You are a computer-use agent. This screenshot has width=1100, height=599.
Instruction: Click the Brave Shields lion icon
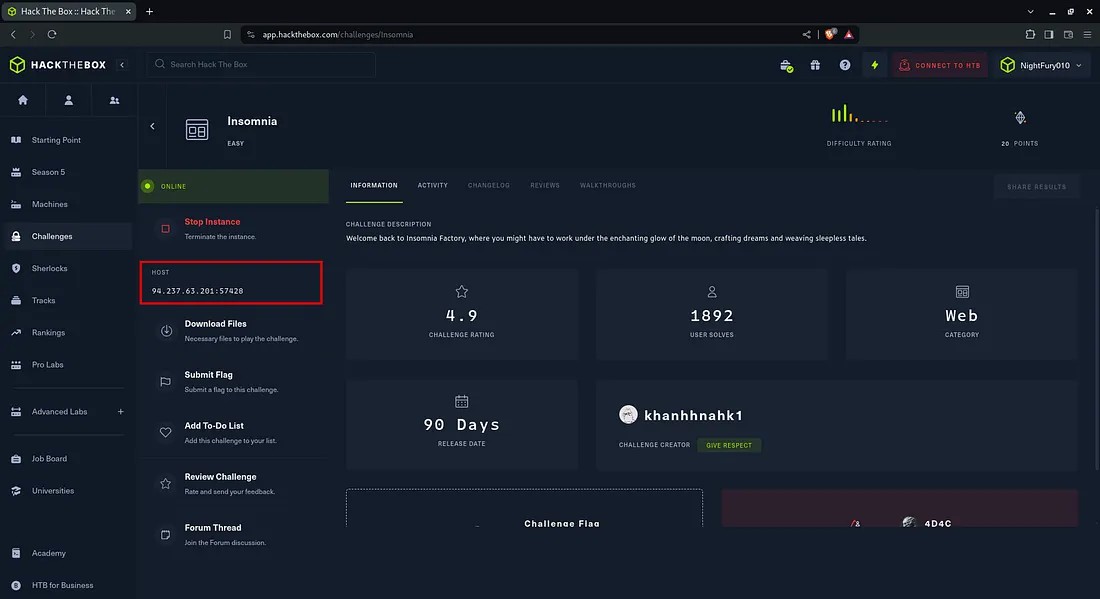pos(830,34)
